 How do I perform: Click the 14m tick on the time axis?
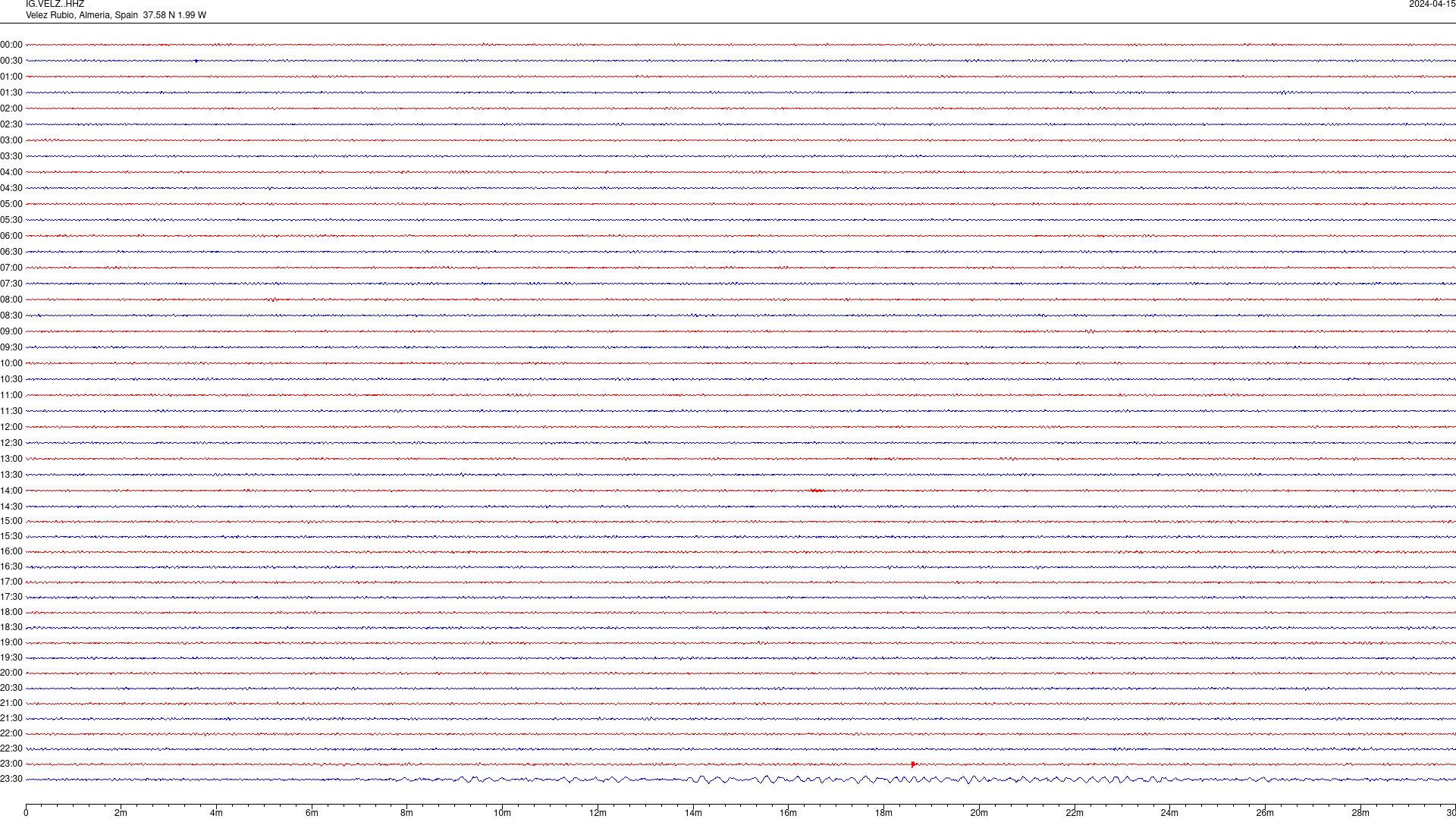[693, 813]
